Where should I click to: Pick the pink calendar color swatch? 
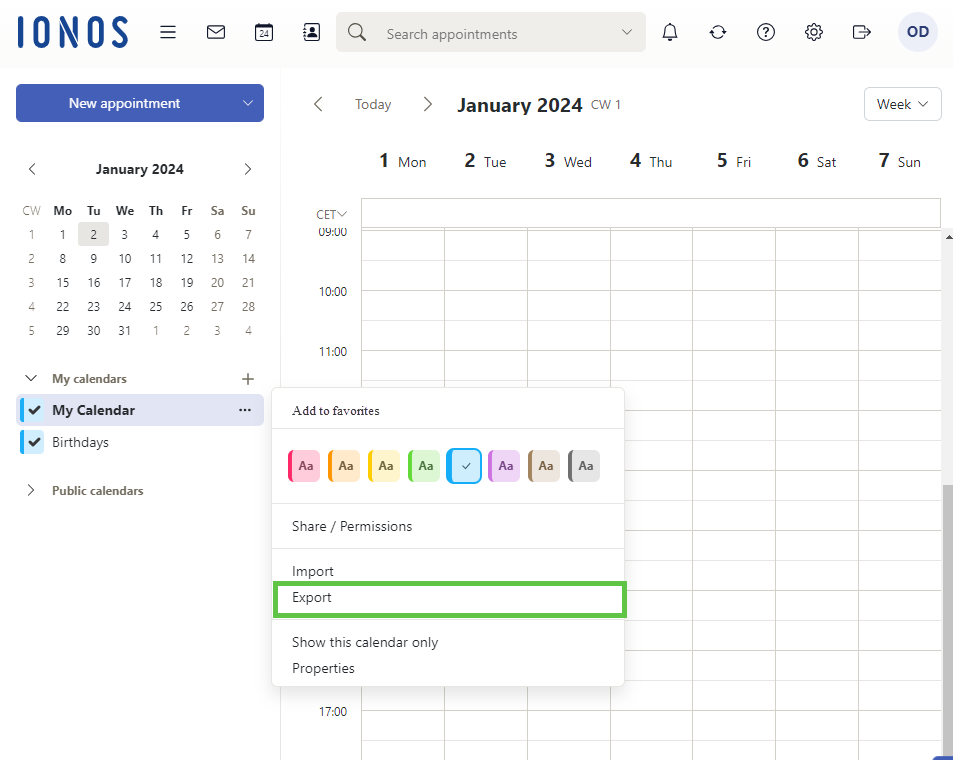pos(305,466)
